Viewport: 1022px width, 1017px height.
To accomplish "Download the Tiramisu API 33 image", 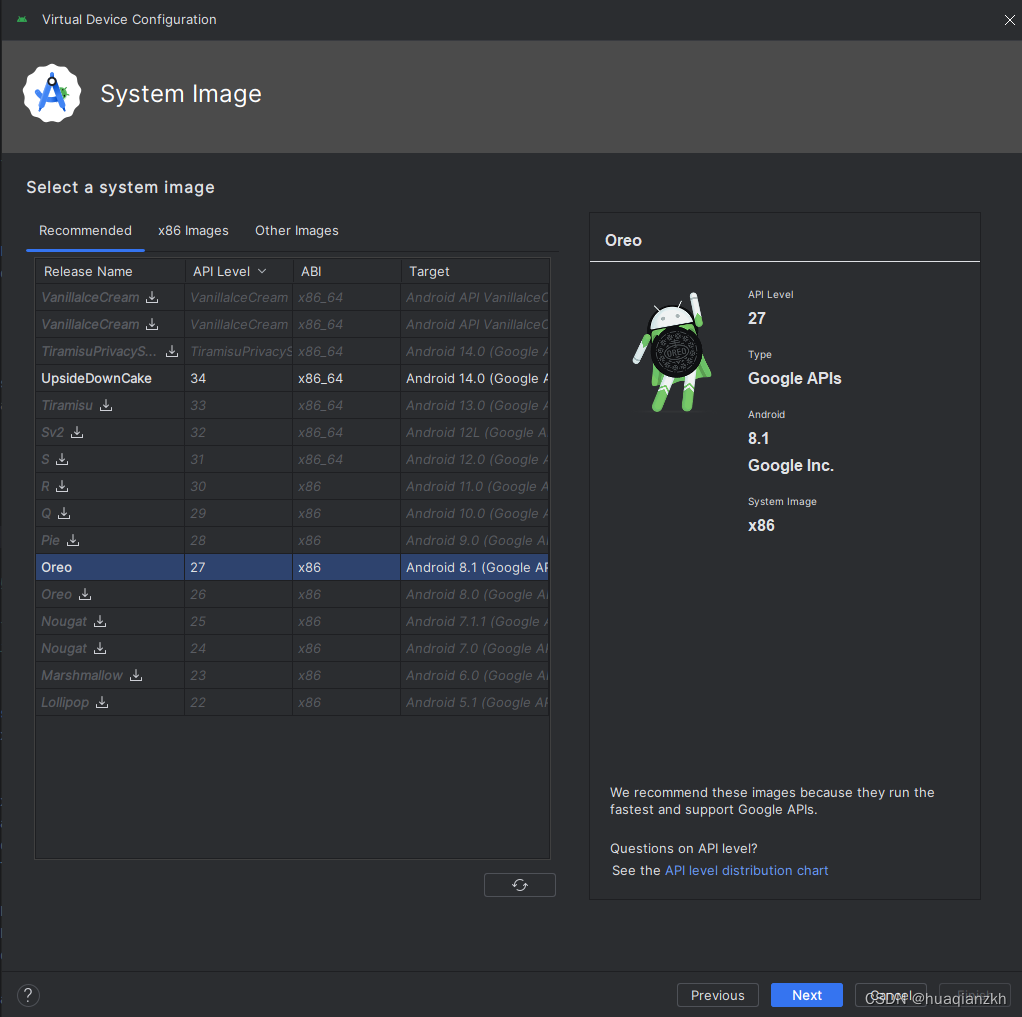I will (x=106, y=405).
